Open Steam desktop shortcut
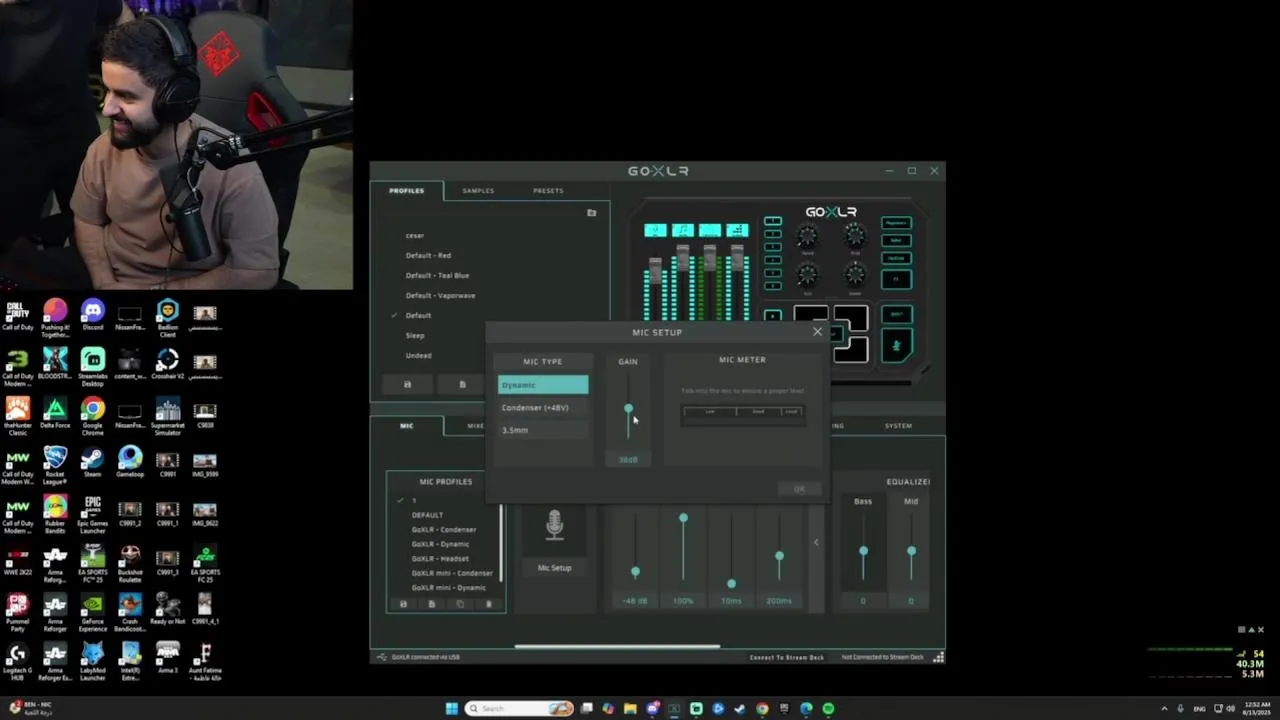Viewport: 1280px width, 720px height. coord(92,462)
